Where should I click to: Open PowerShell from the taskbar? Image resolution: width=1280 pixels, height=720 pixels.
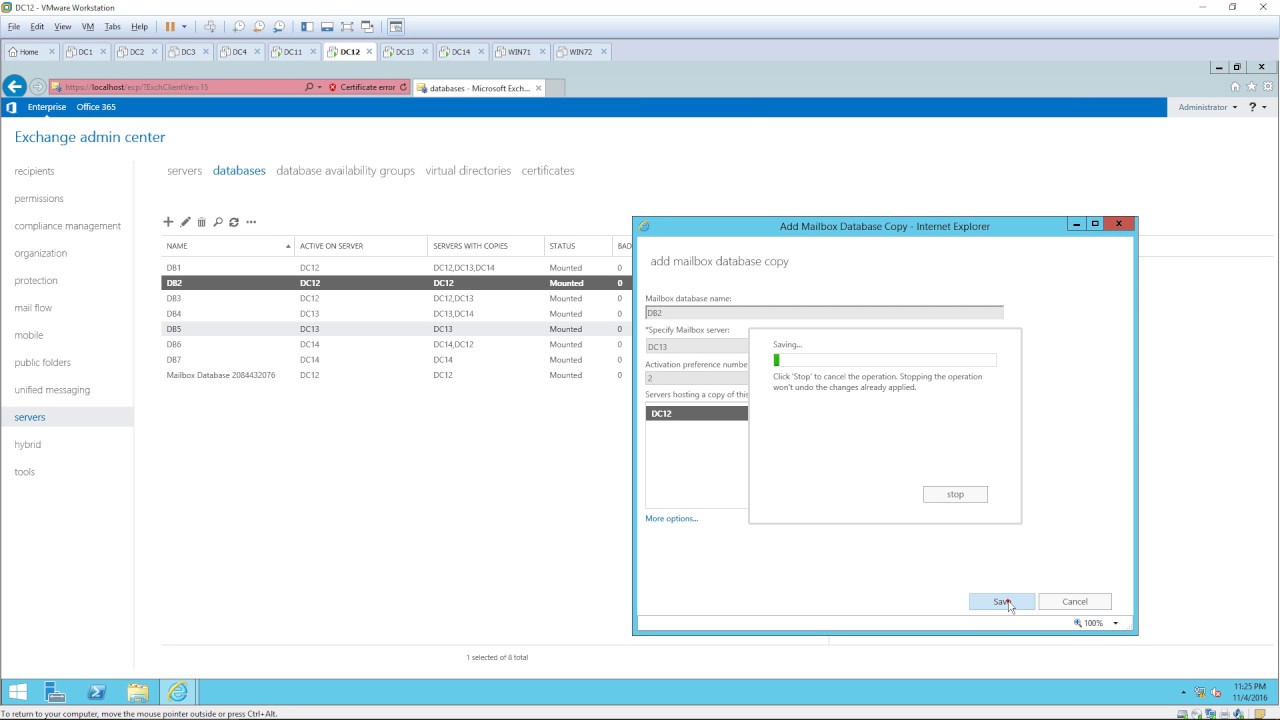(97, 692)
